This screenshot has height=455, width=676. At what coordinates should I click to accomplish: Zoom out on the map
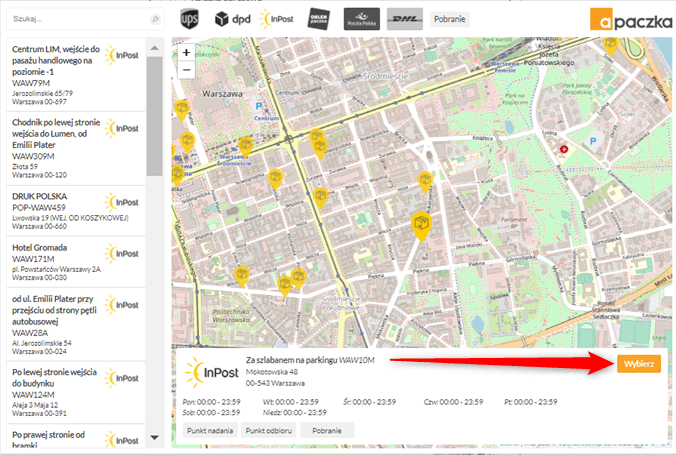pyautogui.click(x=186, y=69)
